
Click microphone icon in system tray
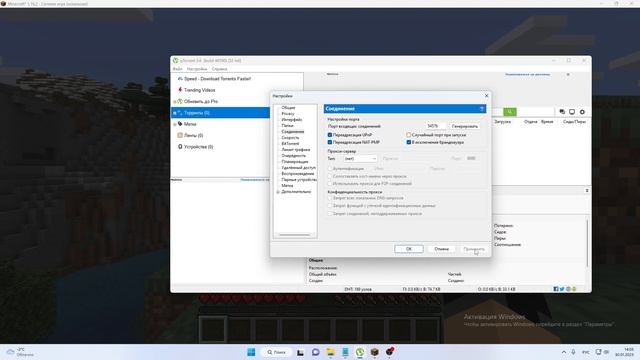(573, 352)
